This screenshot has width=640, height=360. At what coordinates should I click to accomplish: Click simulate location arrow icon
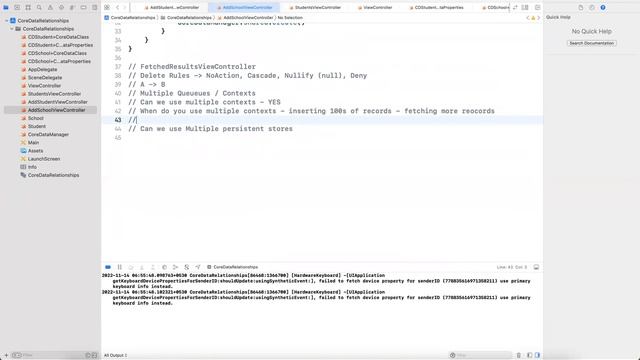(198, 267)
